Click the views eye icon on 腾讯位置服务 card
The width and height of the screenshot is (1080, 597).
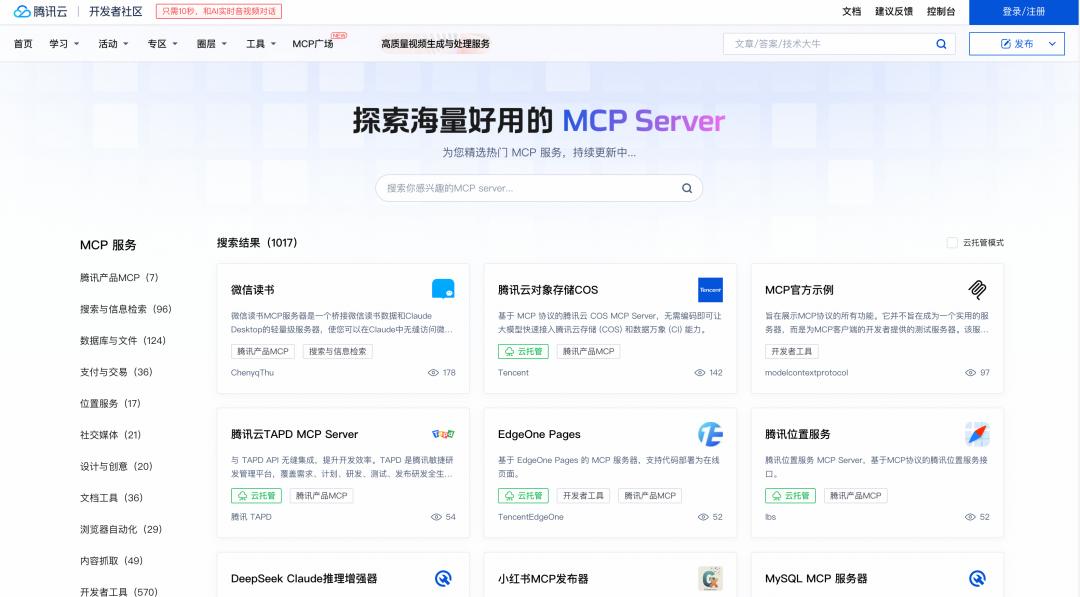click(x=970, y=517)
